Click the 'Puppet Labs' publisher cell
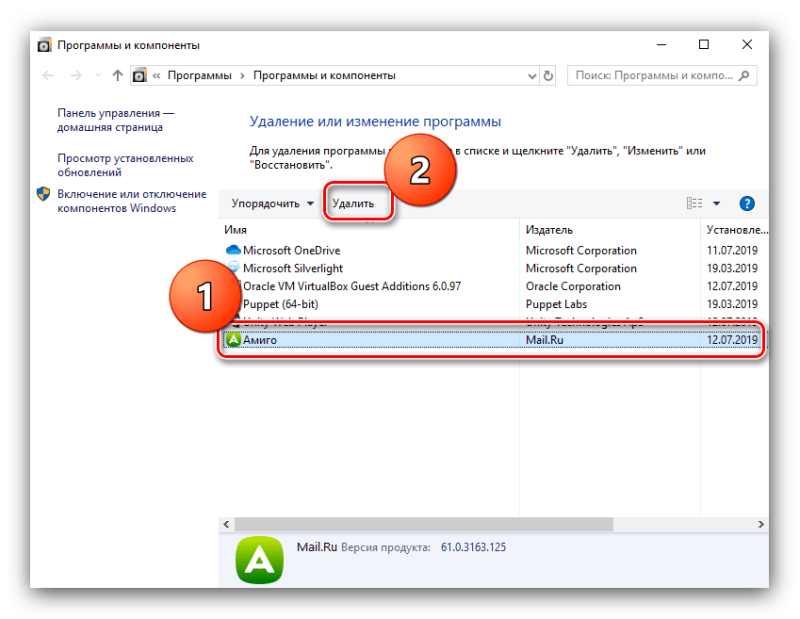800x619 pixels. coord(556,304)
